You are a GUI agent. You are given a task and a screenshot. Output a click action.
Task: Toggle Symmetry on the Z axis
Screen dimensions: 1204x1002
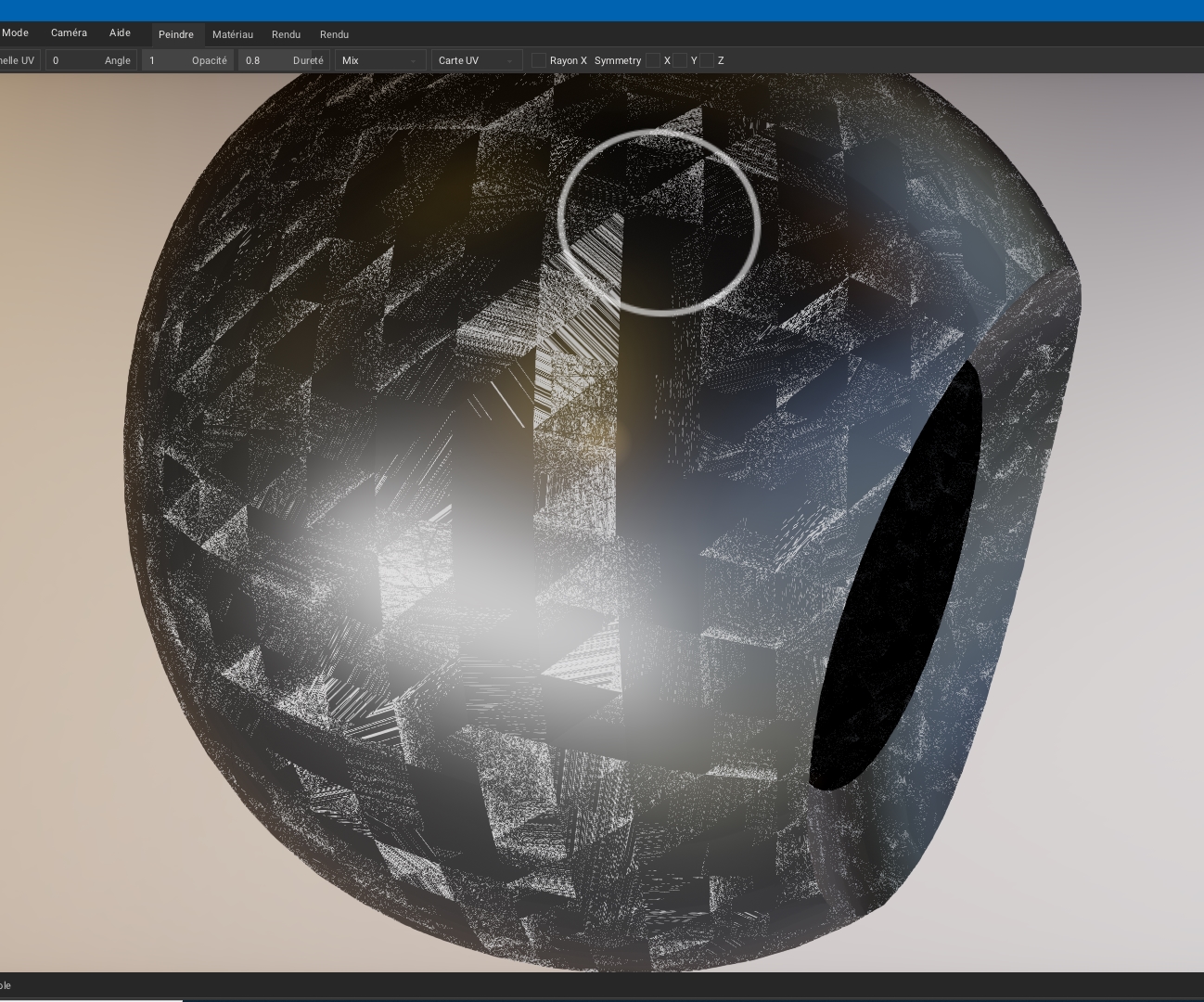pos(707,59)
